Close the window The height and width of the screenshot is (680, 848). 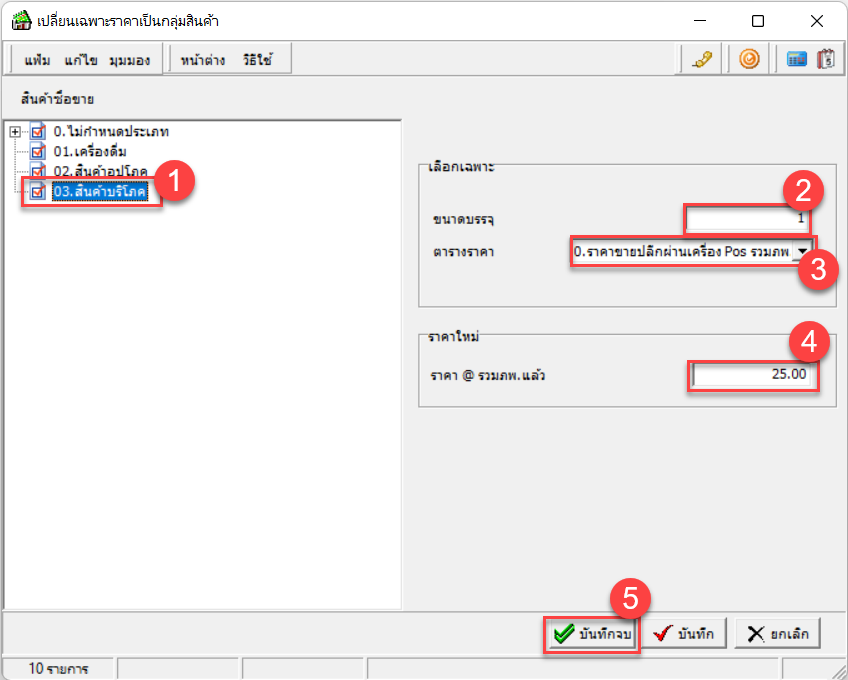[x=817, y=21]
